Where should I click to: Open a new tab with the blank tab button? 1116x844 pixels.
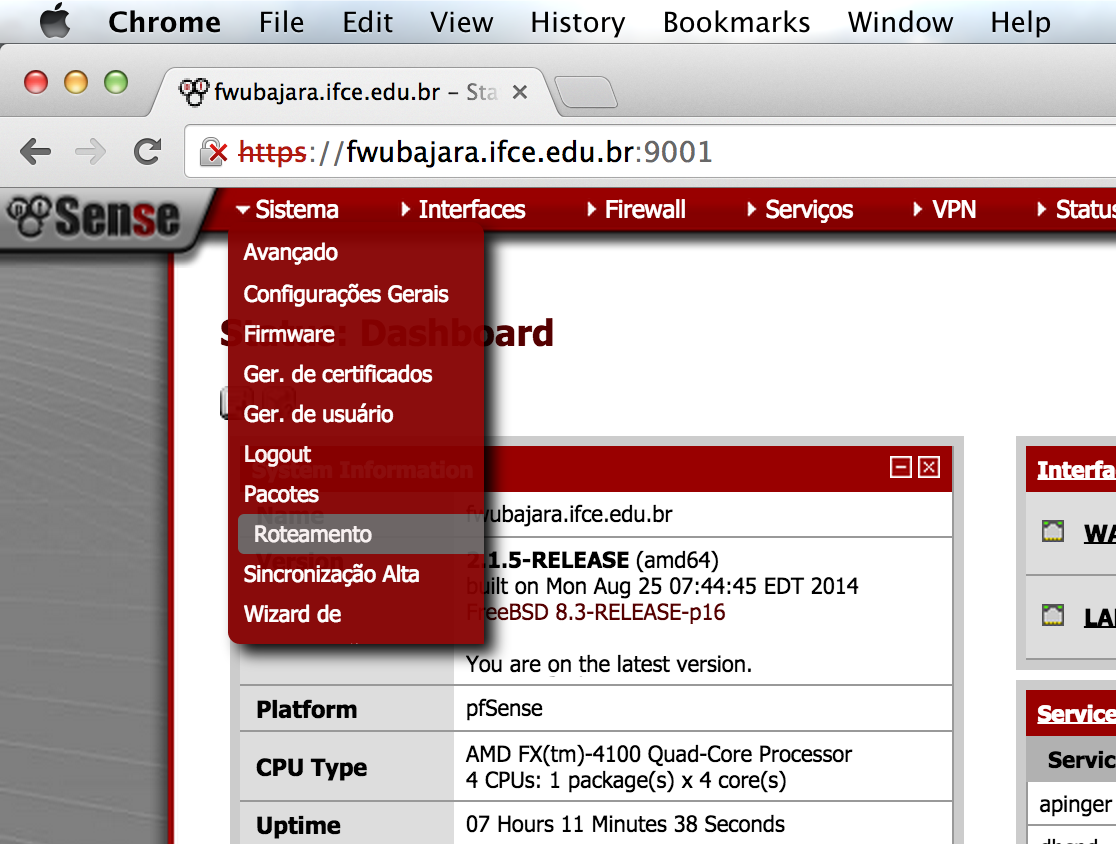586,93
